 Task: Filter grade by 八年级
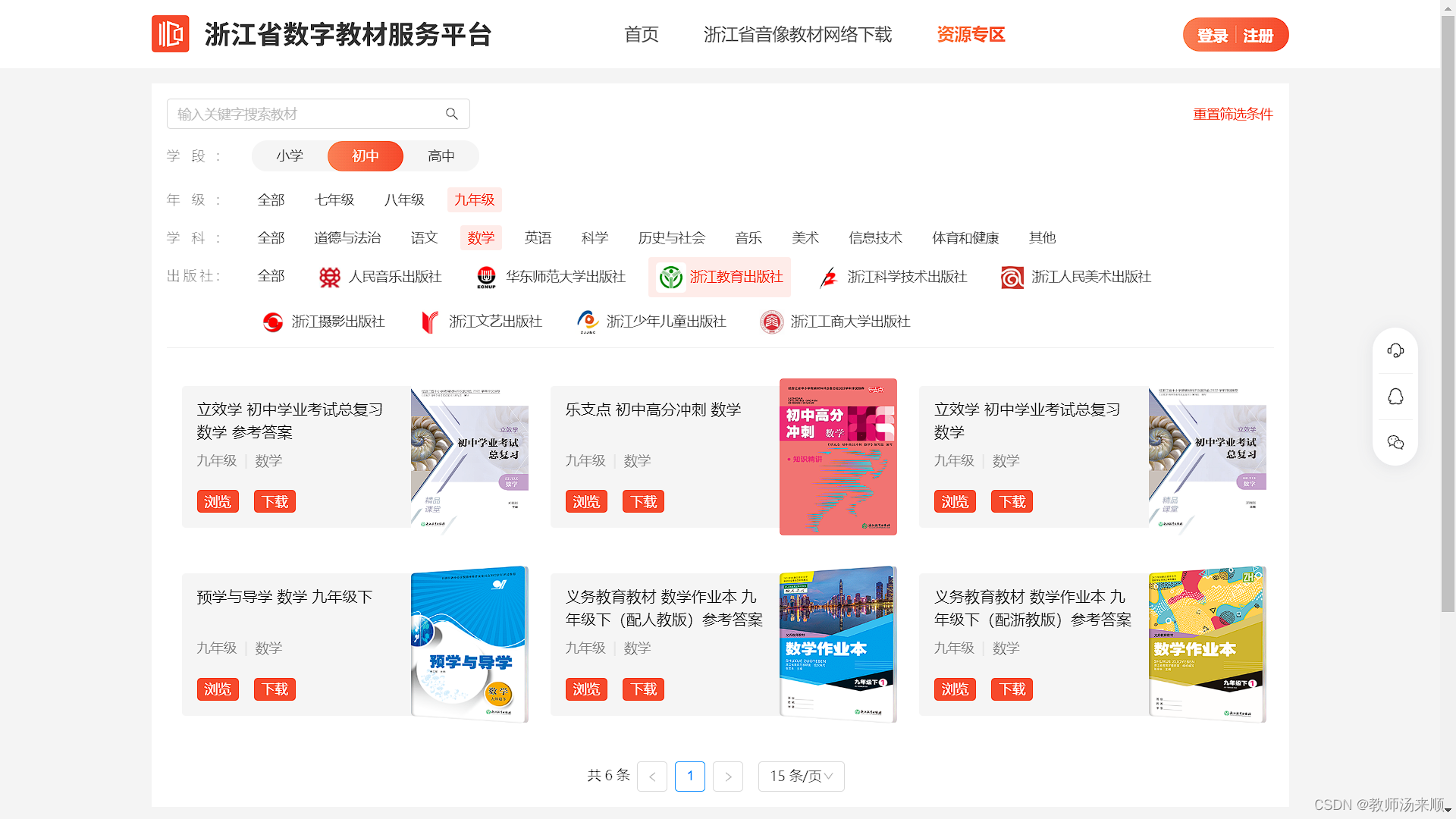point(404,200)
